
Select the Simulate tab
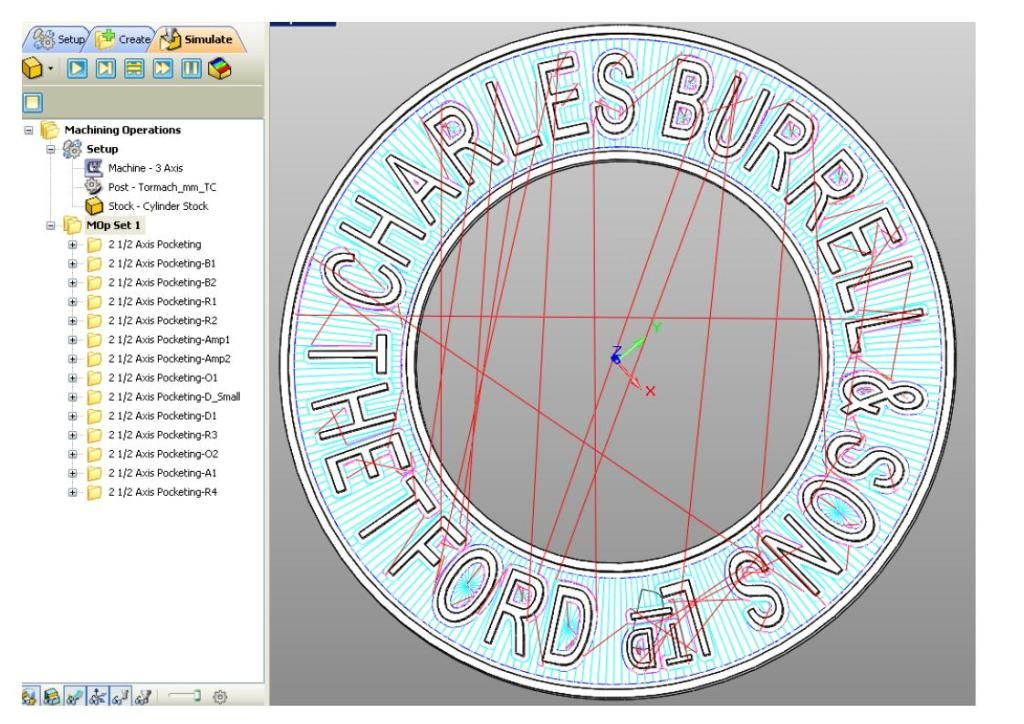[197, 39]
